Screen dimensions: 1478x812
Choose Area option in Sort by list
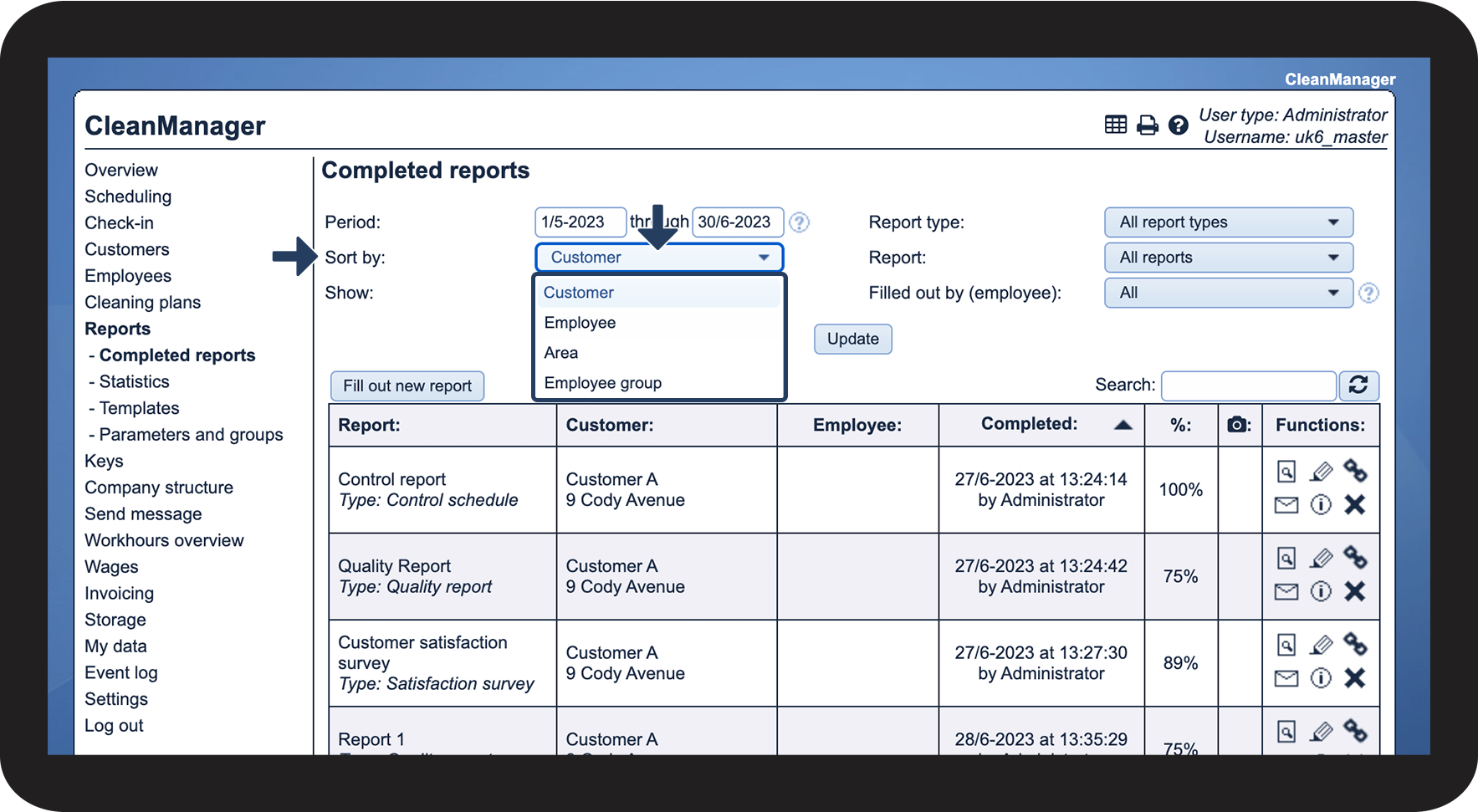(x=561, y=353)
